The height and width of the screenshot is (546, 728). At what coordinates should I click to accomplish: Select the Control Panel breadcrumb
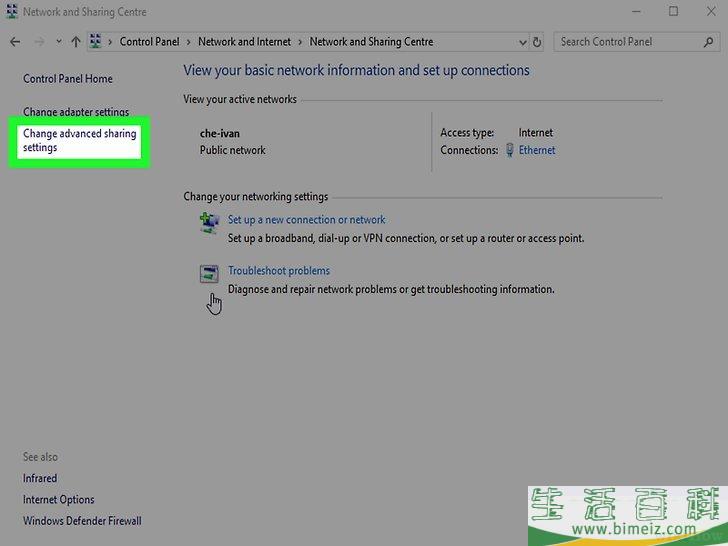(x=149, y=42)
